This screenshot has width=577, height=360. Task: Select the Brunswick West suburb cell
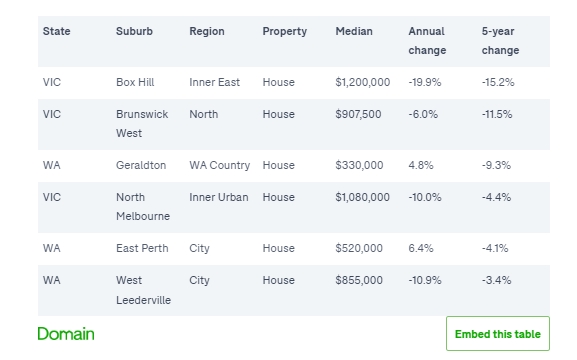[142, 124]
